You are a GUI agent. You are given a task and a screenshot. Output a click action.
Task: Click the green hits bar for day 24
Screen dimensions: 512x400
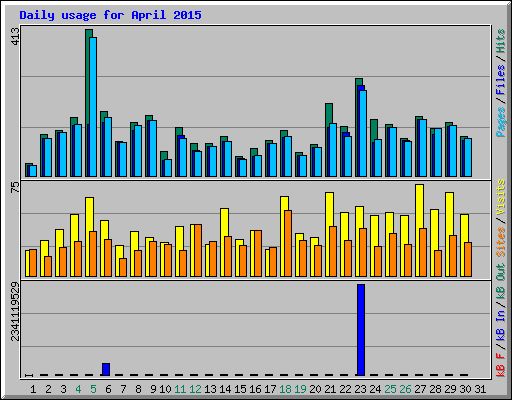point(372,147)
